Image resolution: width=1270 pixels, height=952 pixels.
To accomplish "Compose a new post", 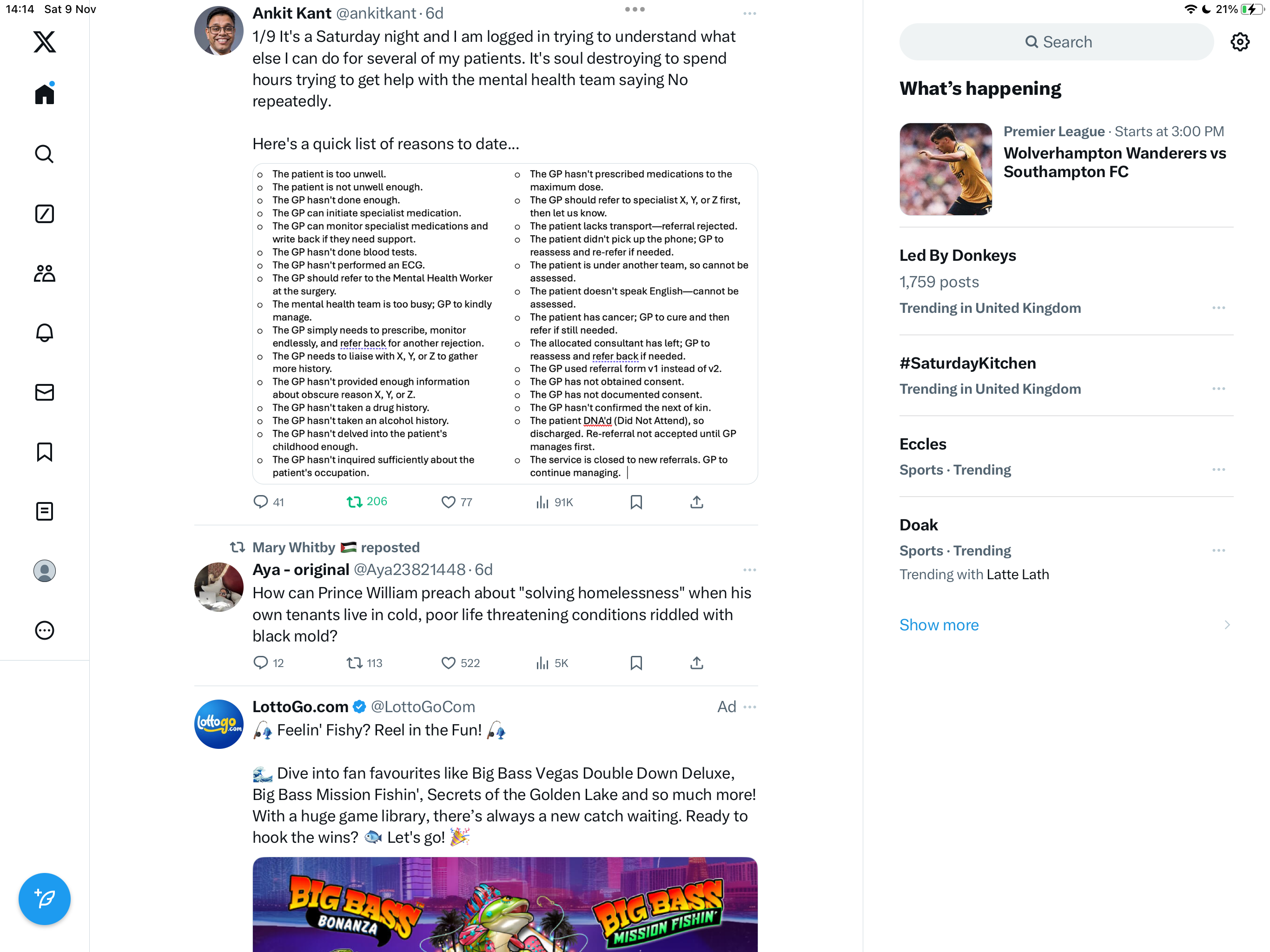I will click(x=44, y=899).
